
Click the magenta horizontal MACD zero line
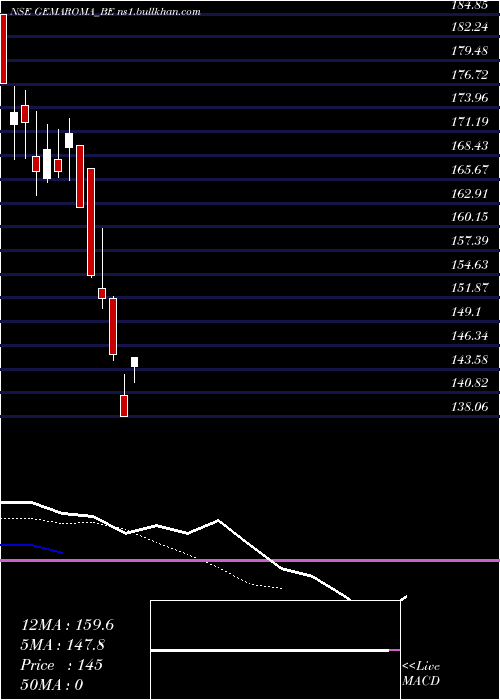[x=250, y=560]
